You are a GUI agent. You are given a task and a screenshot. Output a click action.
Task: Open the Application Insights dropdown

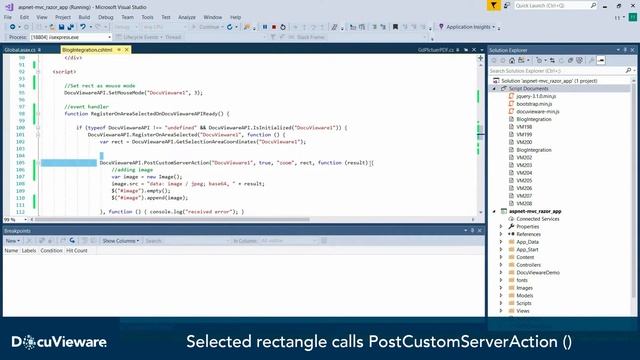(x=493, y=27)
